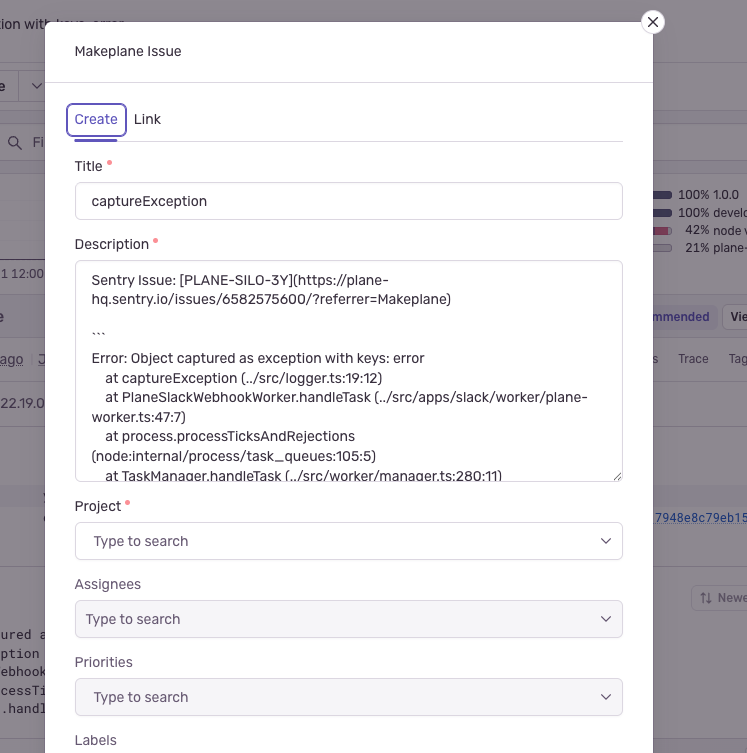Click the 'Labels' field label

tap(96, 740)
